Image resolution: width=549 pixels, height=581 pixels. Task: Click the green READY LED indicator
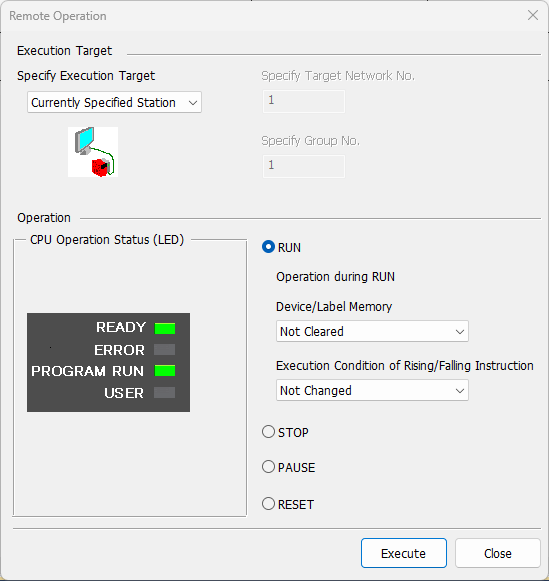(x=165, y=328)
